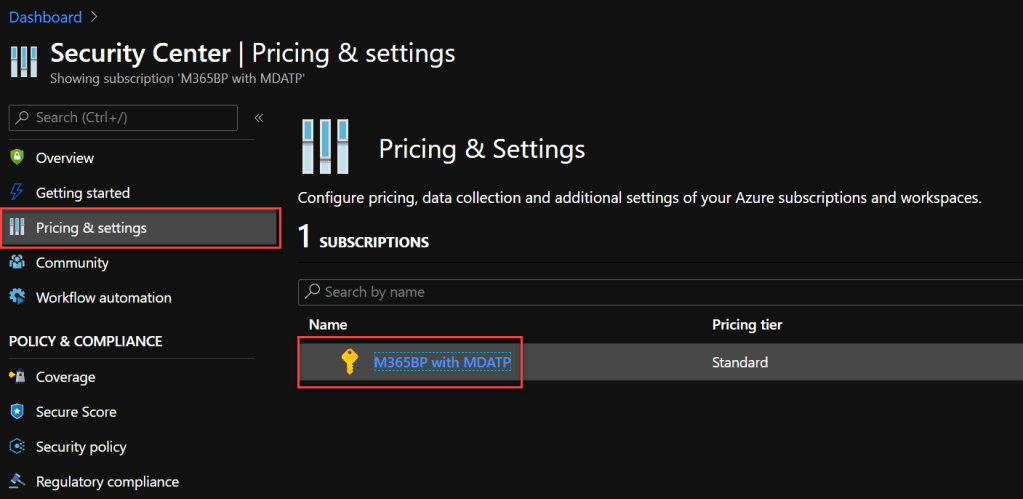Click the Secure Score shield icon
The width and height of the screenshot is (1023, 499).
point(16,412)
